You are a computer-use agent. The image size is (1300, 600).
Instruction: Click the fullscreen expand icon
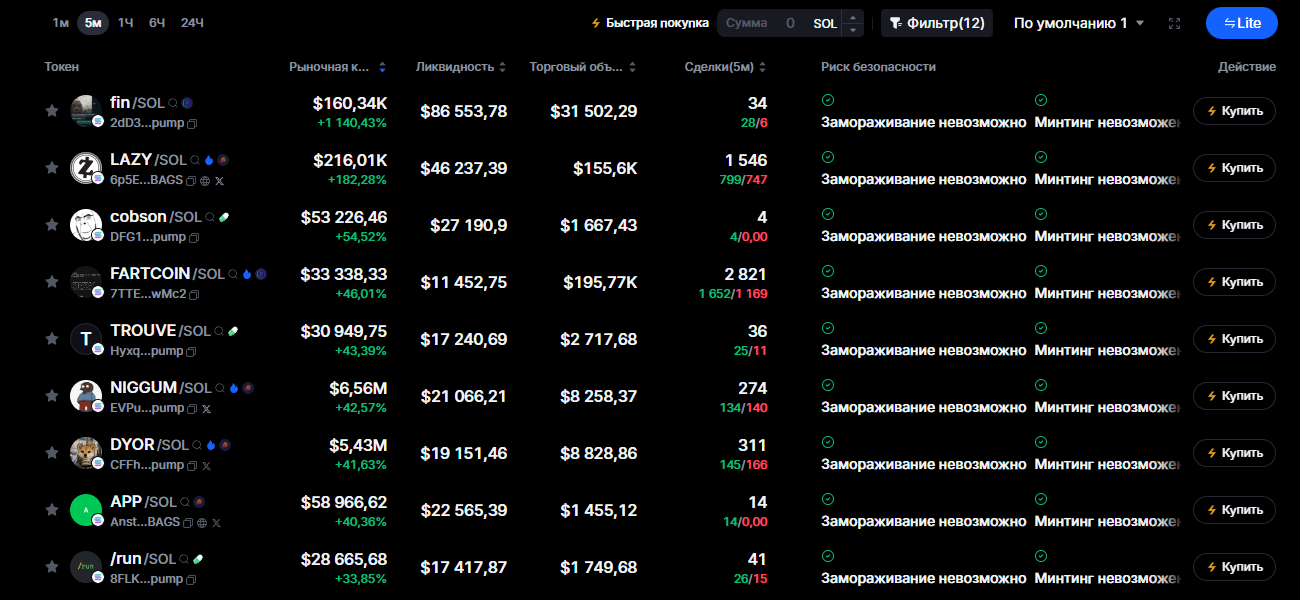pos(1174,23)
